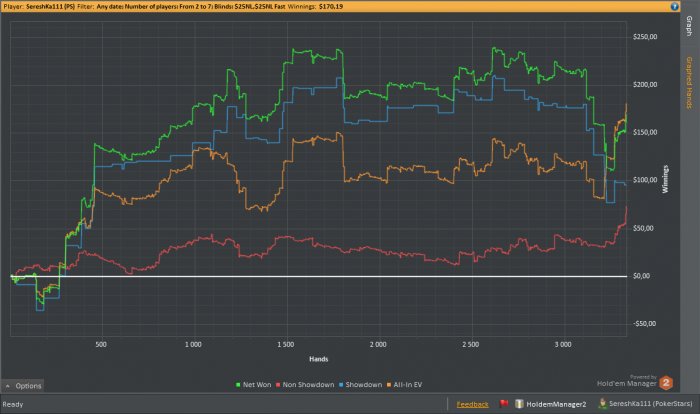The height and width of the screenshot is (414, 700).
Task: Switch to the Graph side tab
Action: point(690,26)
